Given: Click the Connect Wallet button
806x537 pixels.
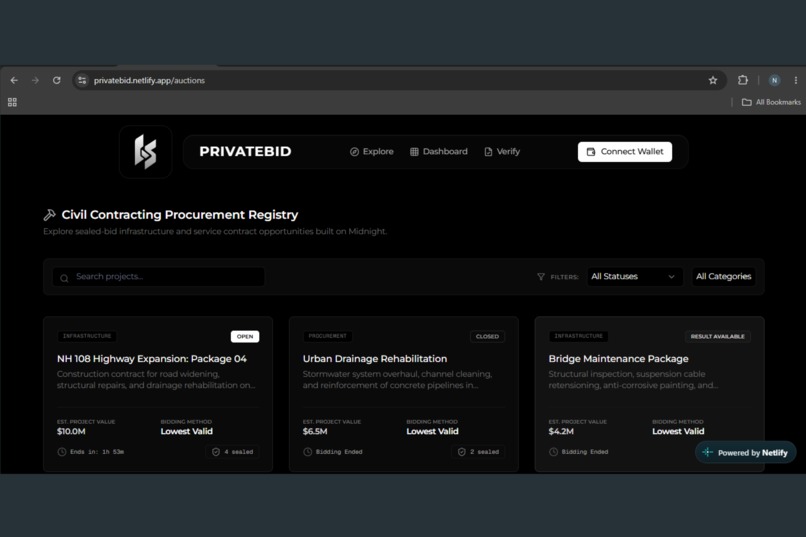Looking at the screenshot, I should pos(625,152).
